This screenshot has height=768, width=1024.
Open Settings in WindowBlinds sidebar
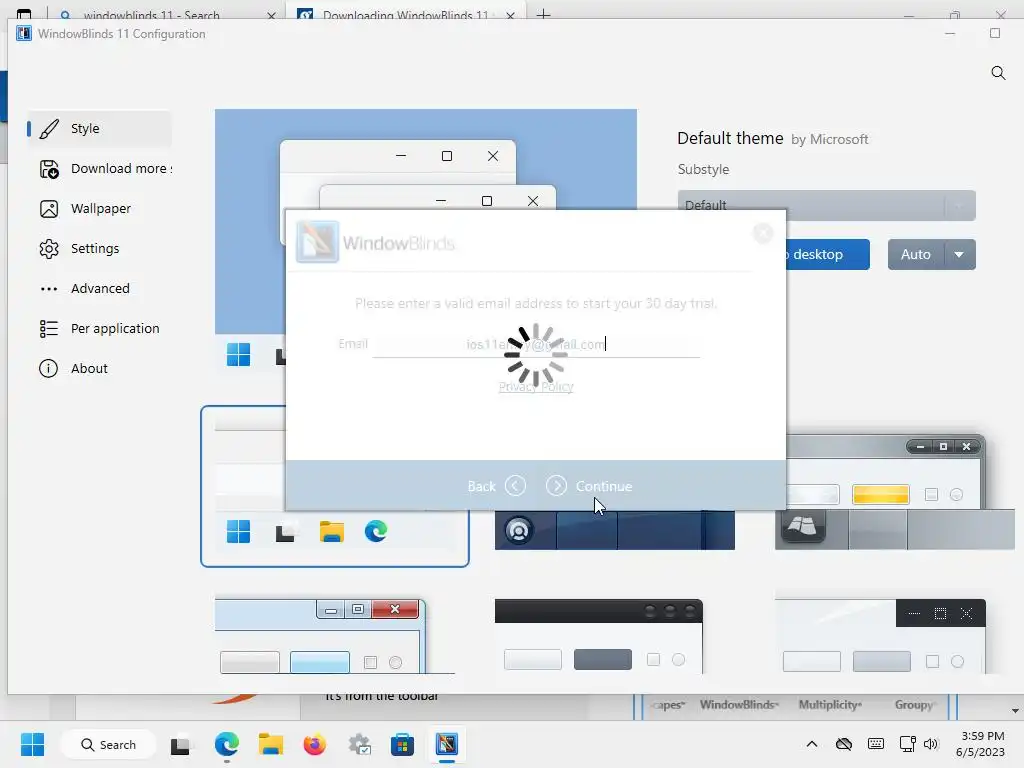pyautogui.click(x=99, y=248)
